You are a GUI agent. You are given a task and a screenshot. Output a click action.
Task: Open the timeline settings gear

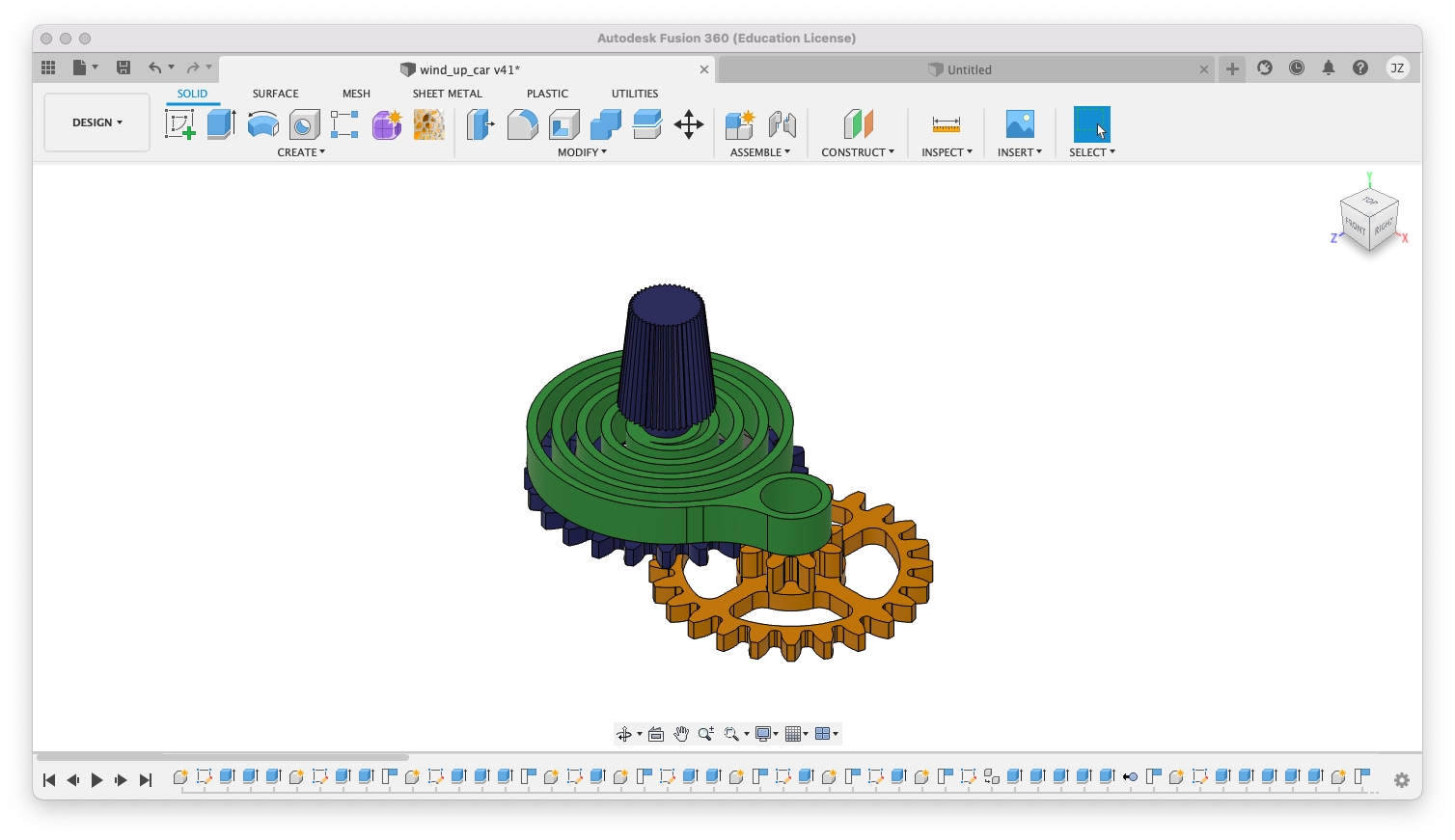point(1402,780)
